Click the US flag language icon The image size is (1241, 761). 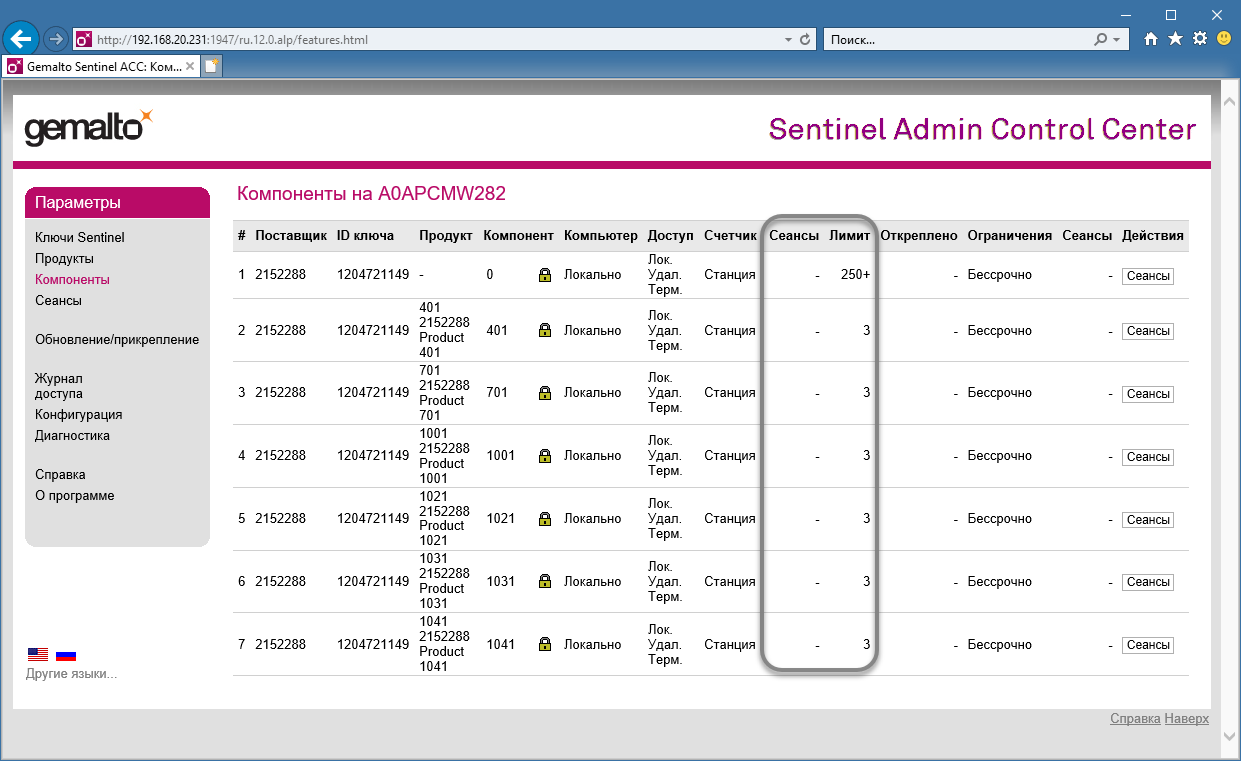pos(38,655)
